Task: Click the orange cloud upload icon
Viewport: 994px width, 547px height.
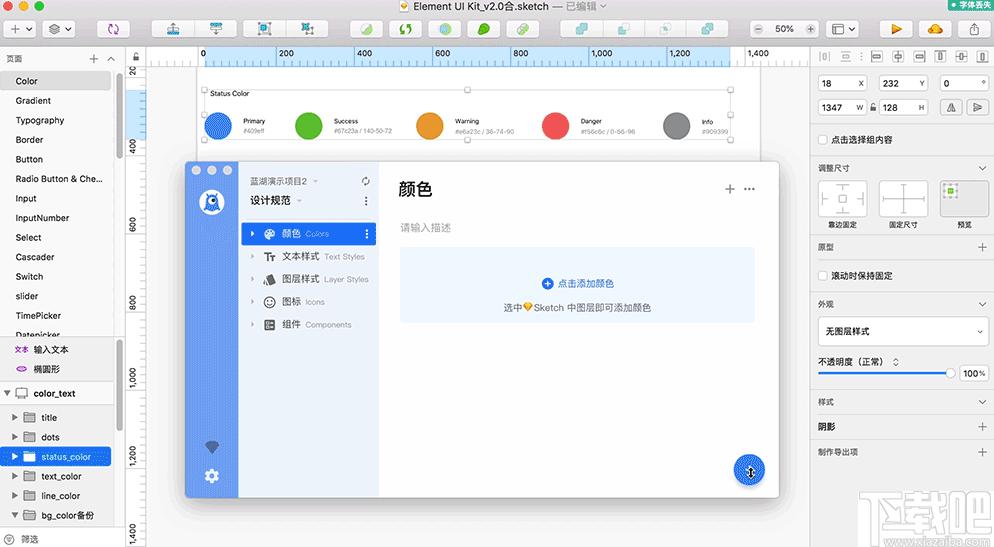Action: point(935,29)
